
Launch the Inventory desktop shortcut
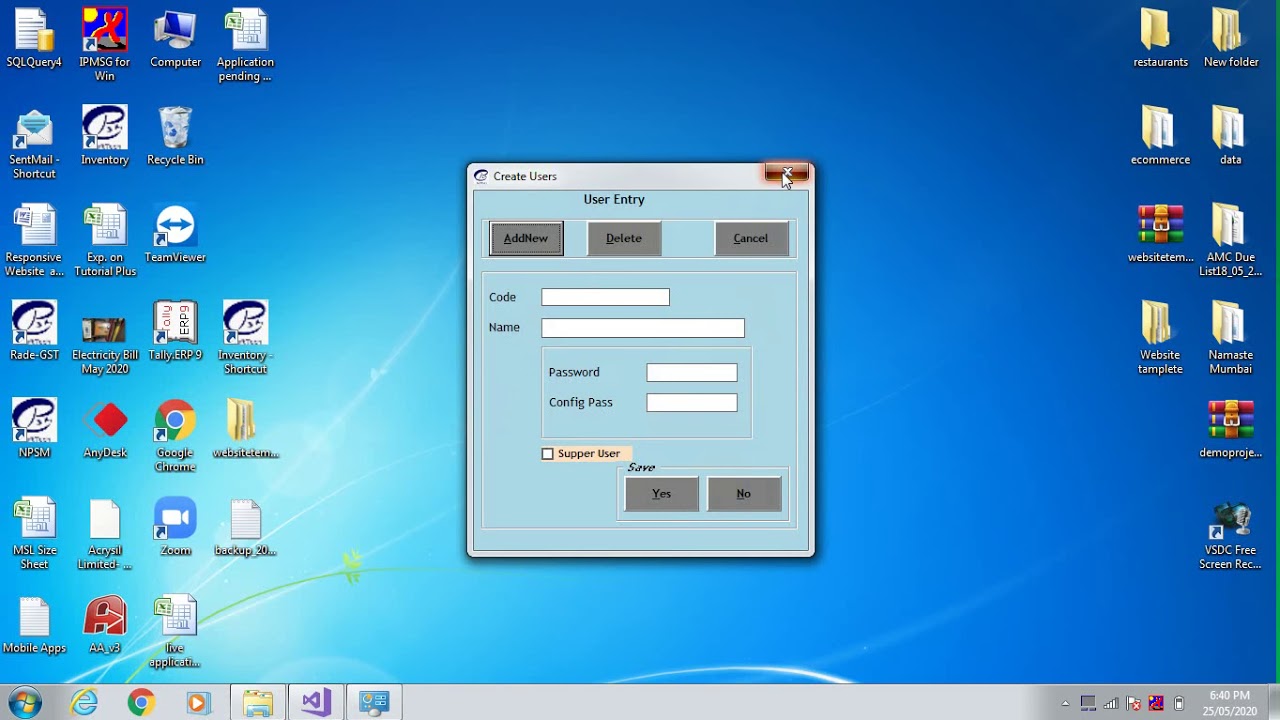coord(105,136)
